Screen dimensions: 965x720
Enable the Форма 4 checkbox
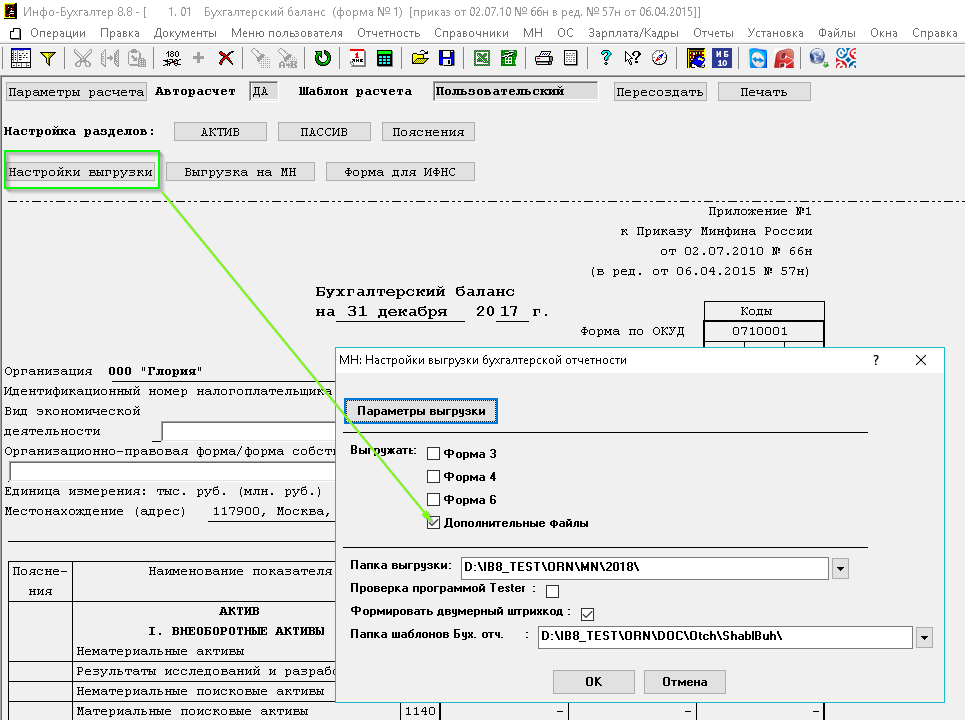point(433,476)
